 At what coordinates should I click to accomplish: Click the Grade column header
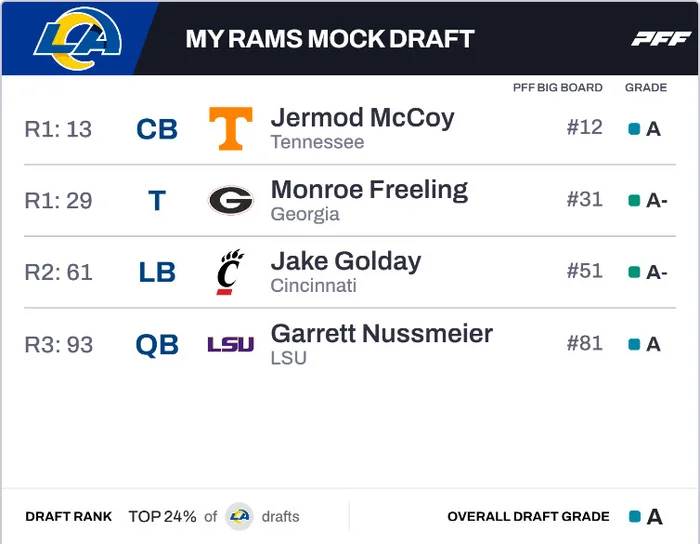click(x=646, y=88)
